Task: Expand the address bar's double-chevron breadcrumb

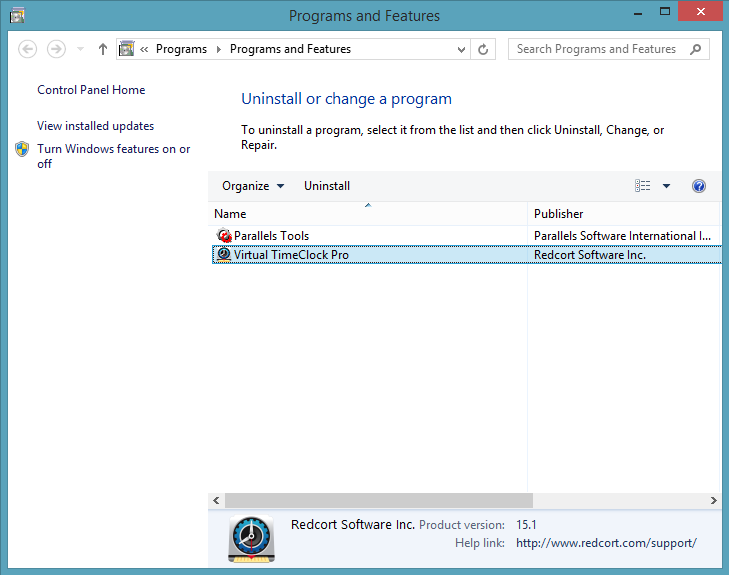Action: click(144, 49)
